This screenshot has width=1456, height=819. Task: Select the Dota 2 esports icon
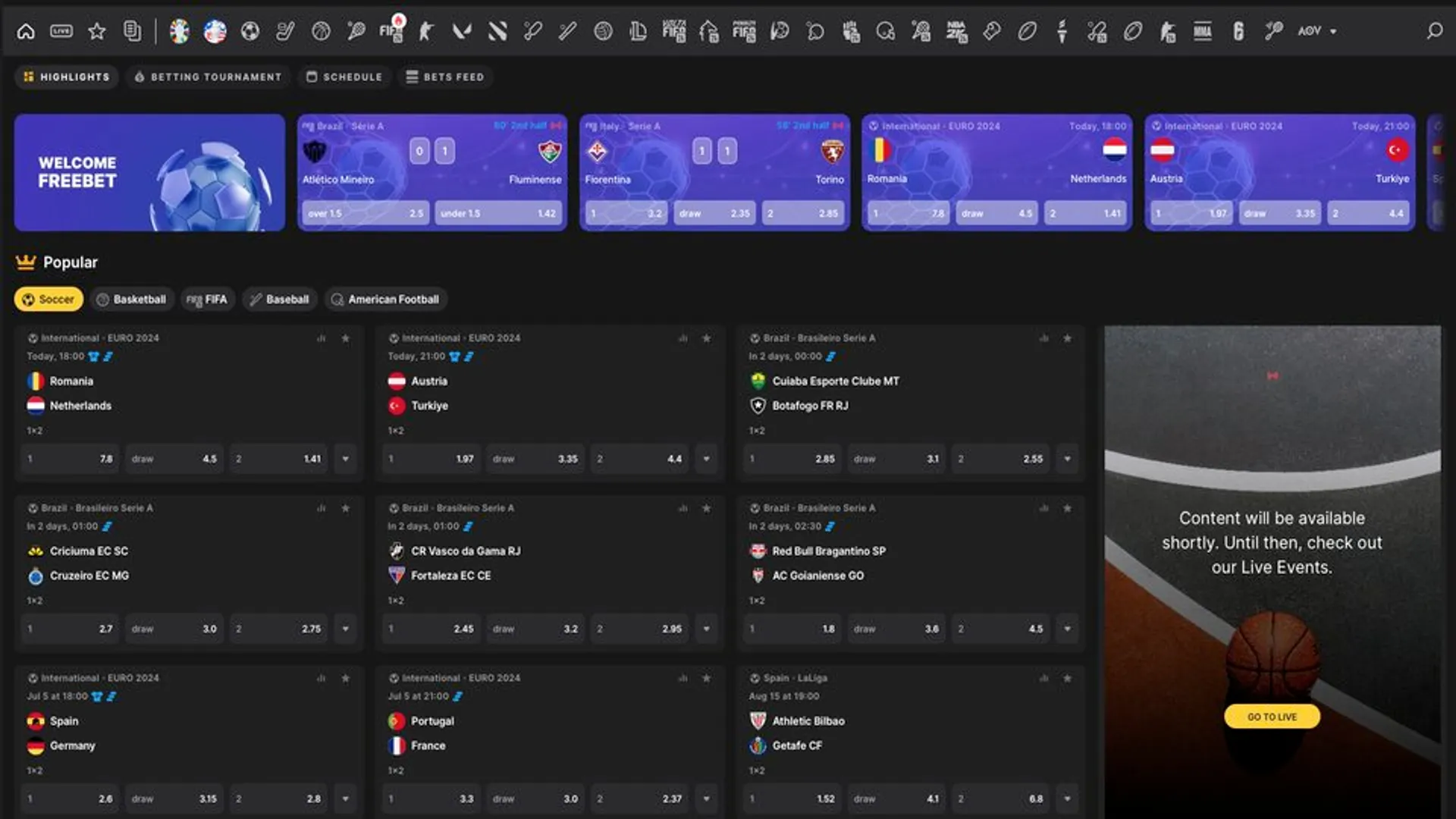click(x=497, y=31)
